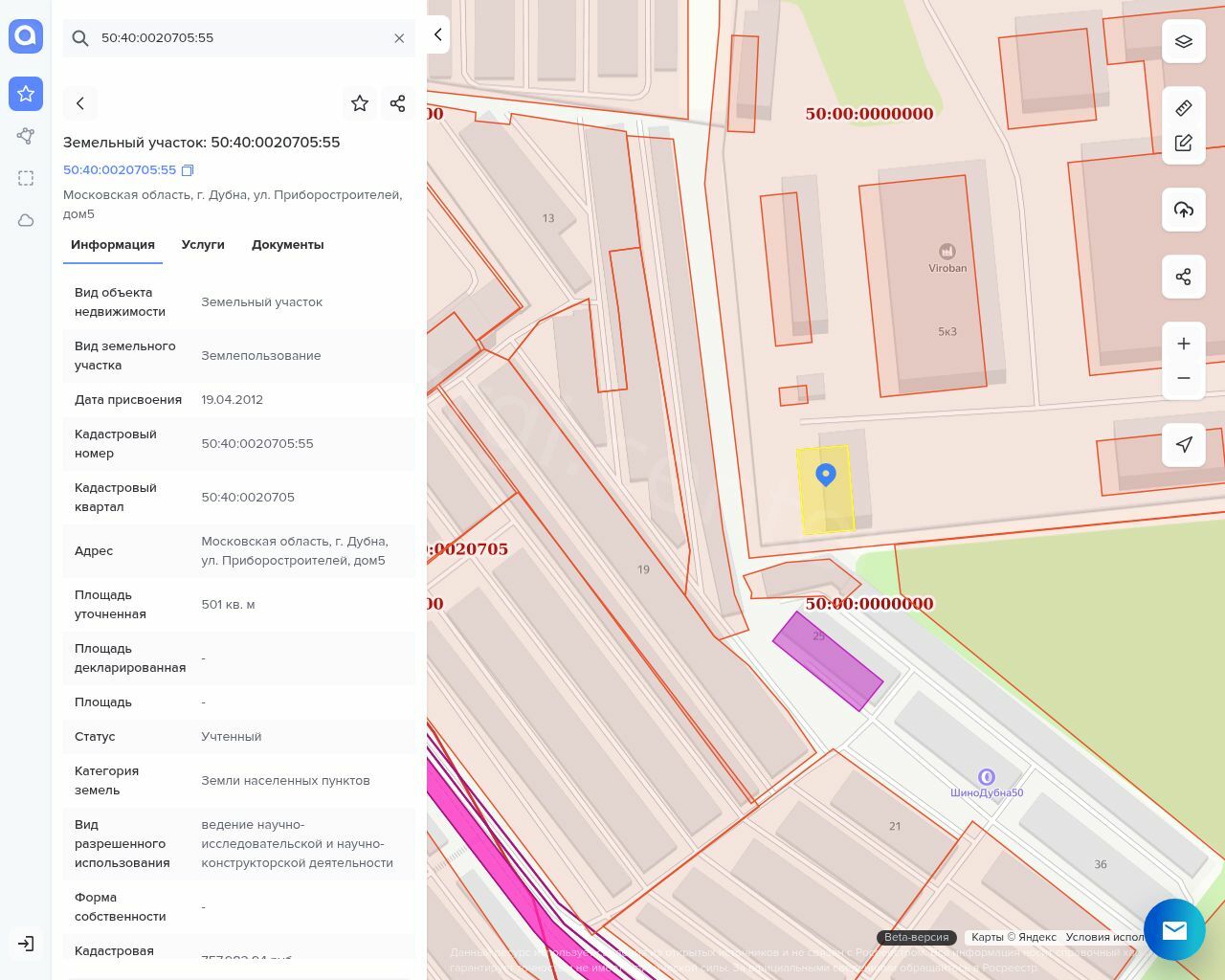Screen dimensions: 1225x980
Task: Activate the map edit drawing tool
Action: click(1184, 144)
